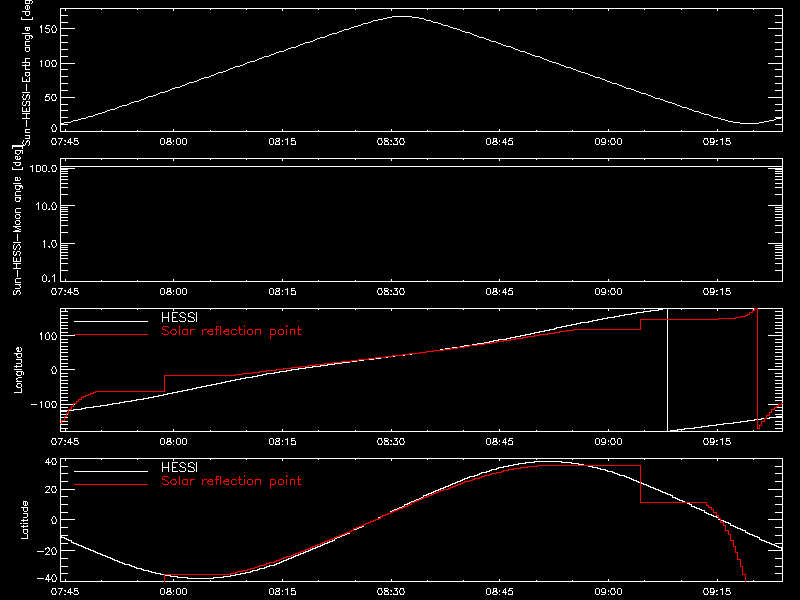Click the 09:00 time label under the Moon angle plot
This screenshot has height=600, width=800.
pos(608,292)
